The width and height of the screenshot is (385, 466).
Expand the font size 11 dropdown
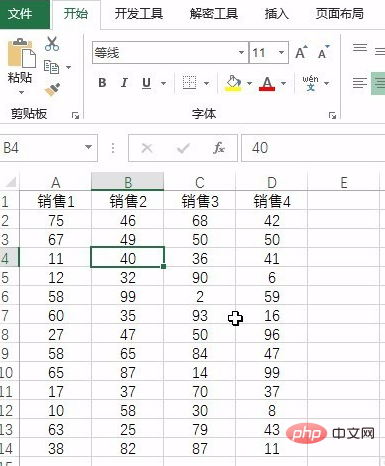tap(281, 52)
